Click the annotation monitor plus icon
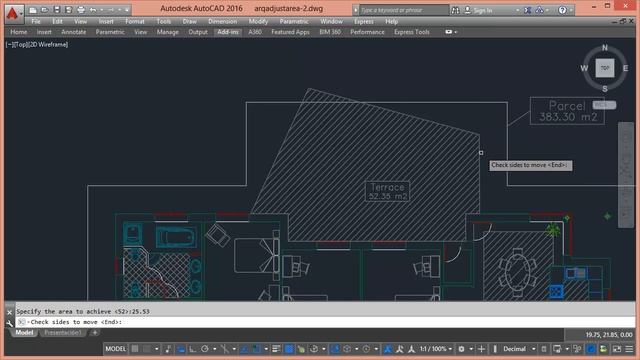This screenshot has width=640, height=360. (481, 349)
